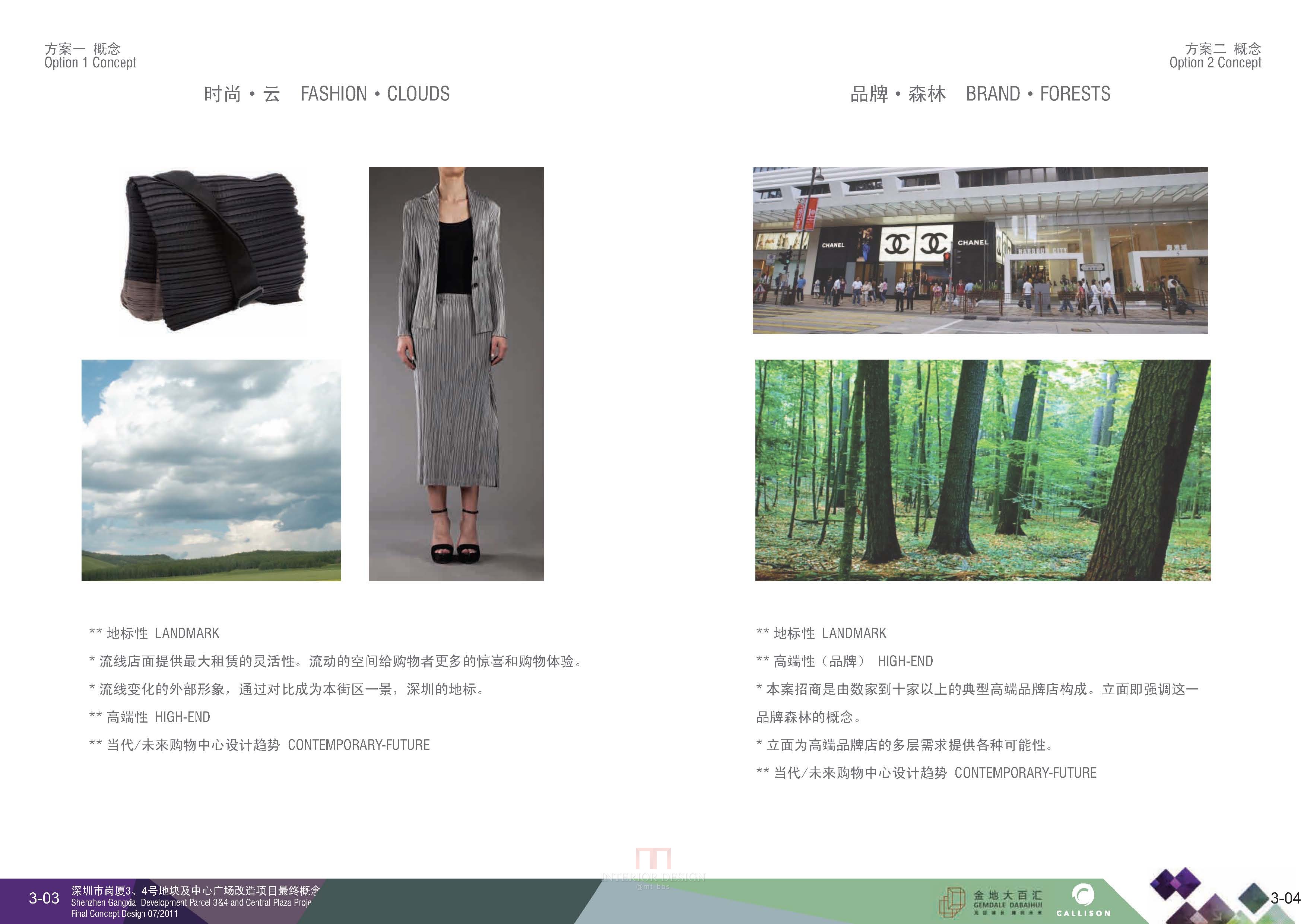Click the line '本案招商是由数家到十家以上'
Screen dimensions: 1307x924
click(x=977, y=689)
